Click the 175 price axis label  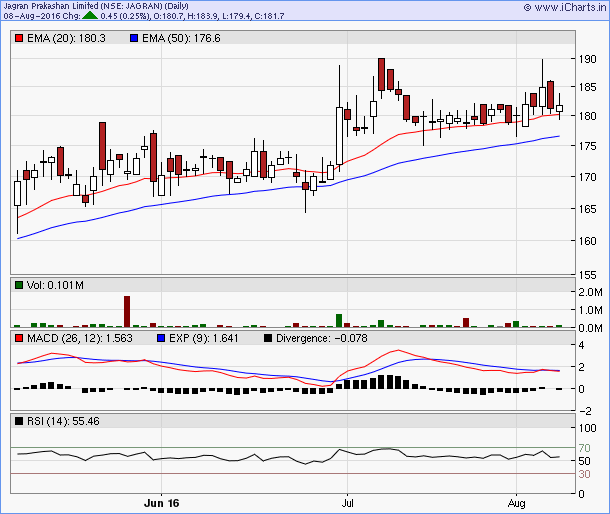587,146
